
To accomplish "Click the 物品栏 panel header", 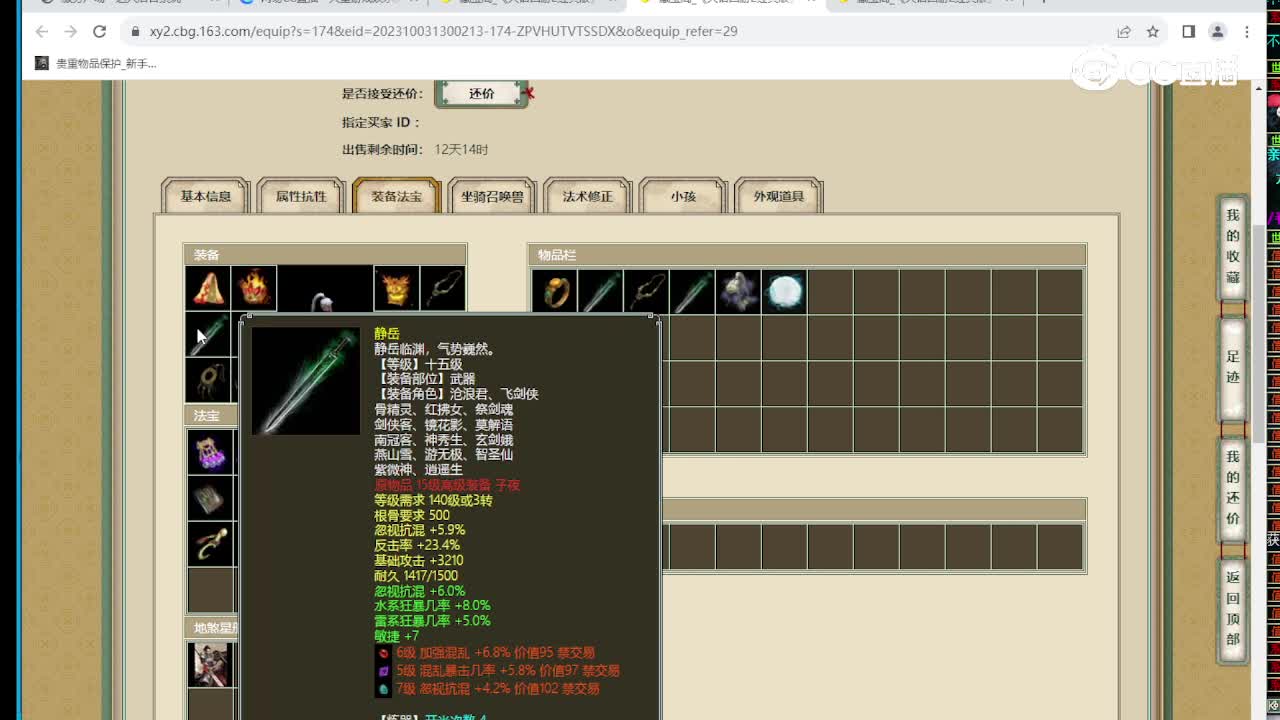I will 807,255.
